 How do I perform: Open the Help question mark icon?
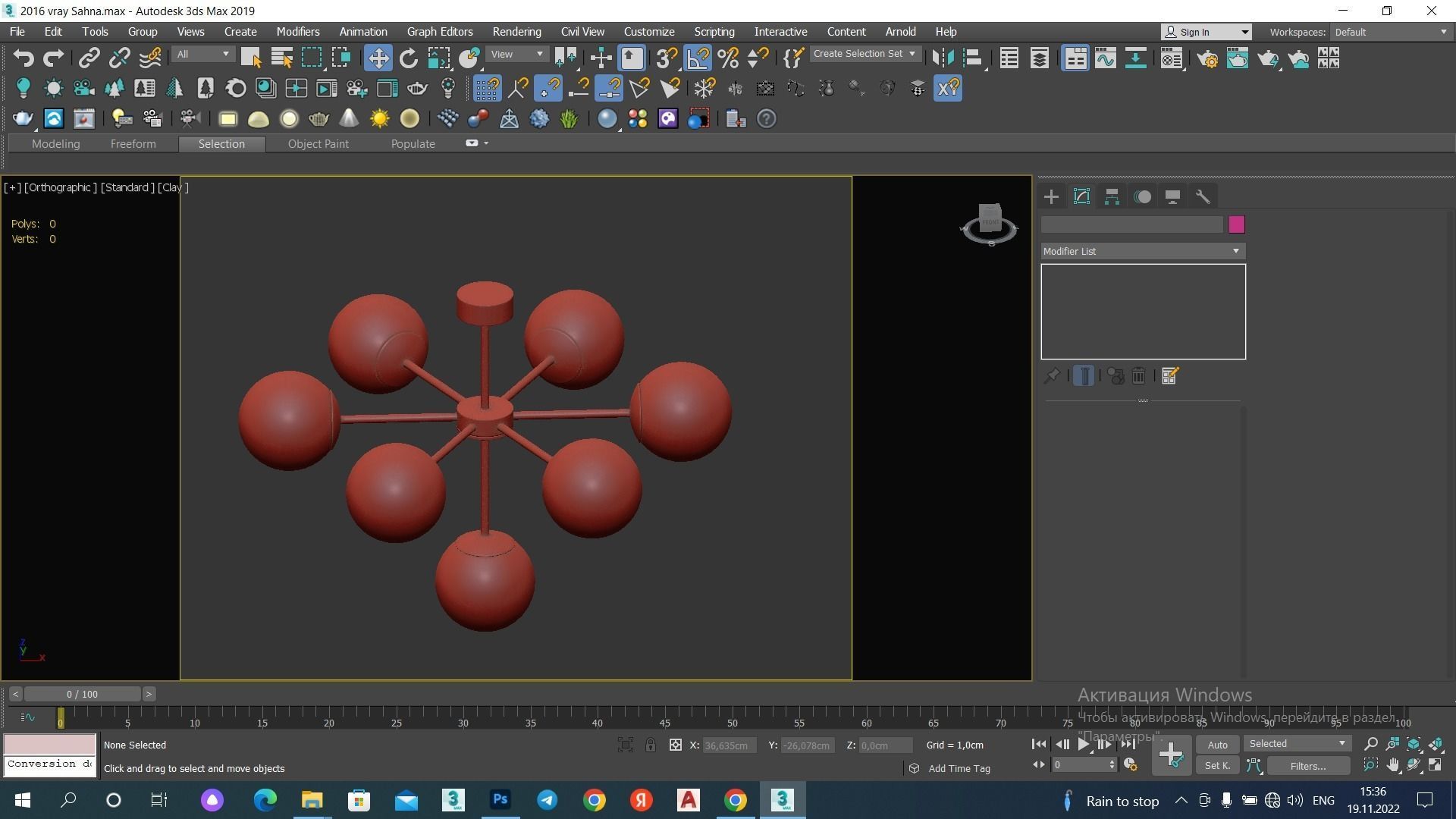(767, 119)
